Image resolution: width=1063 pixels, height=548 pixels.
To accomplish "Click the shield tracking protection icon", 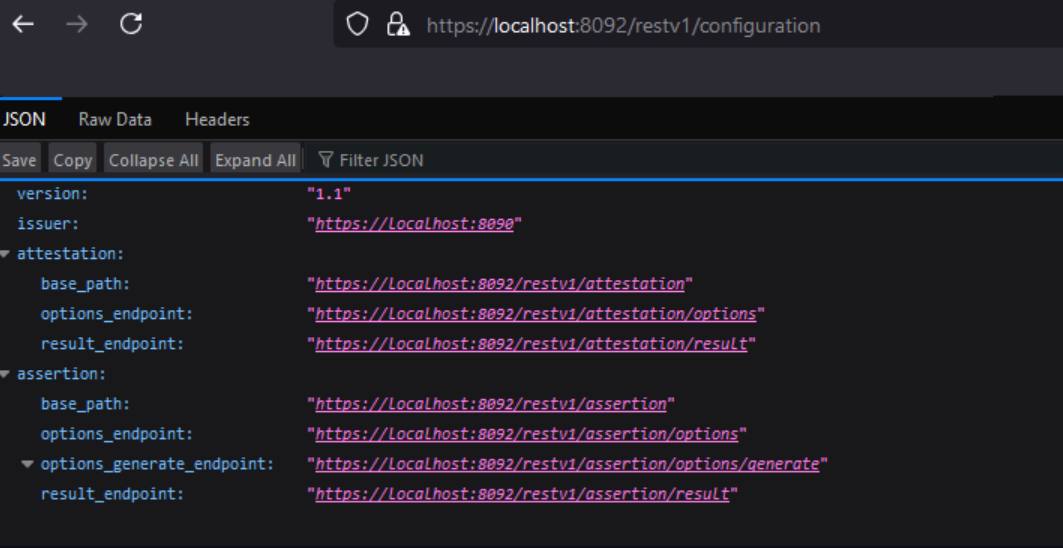I will [357, 25].
